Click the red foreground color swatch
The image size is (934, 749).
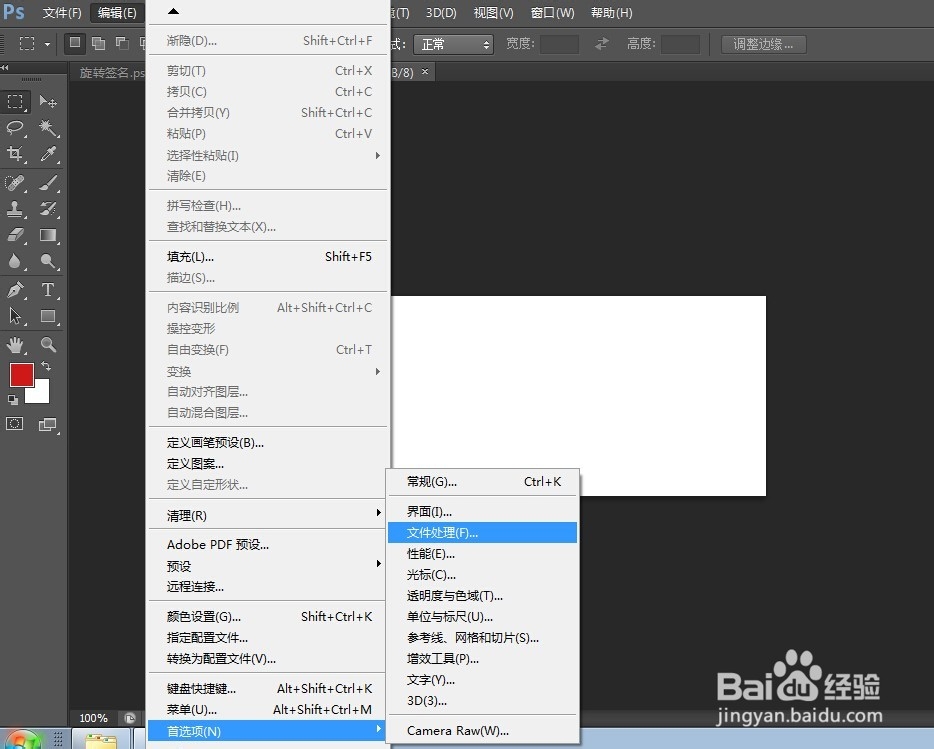click(x=22, y=375)
